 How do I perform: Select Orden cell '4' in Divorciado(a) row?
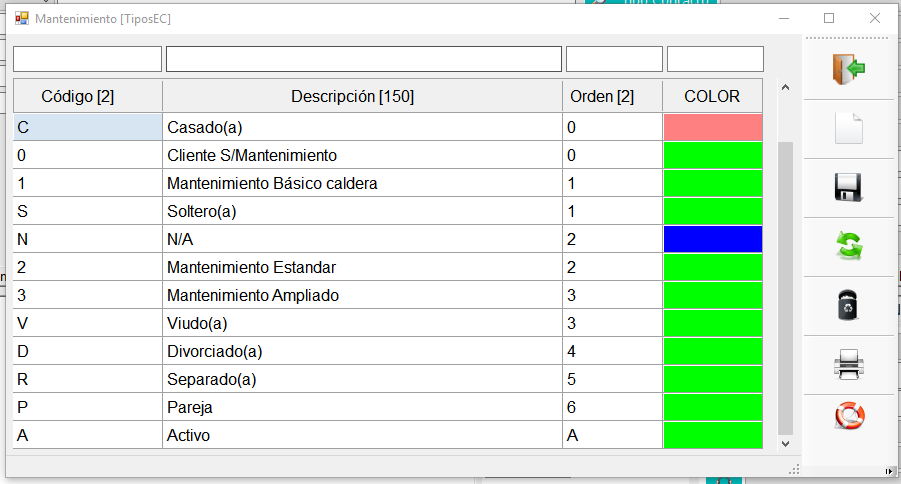point(613,351)
